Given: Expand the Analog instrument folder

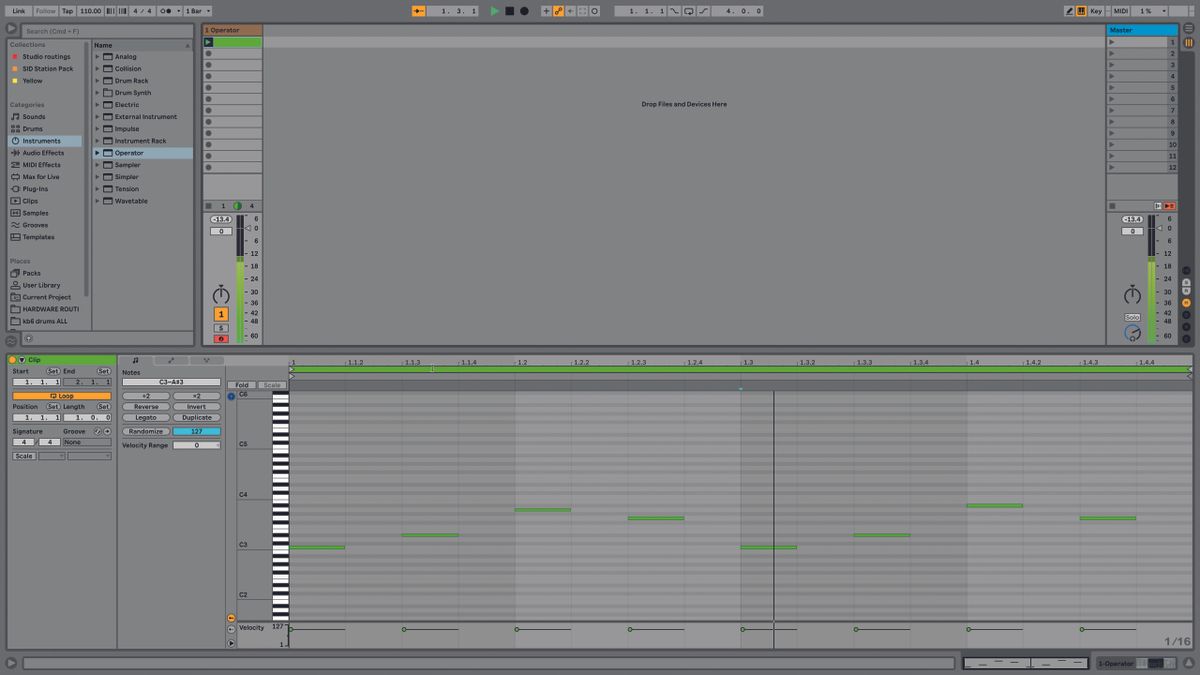Looking at the screenshot, I should [x=98, y=57].
